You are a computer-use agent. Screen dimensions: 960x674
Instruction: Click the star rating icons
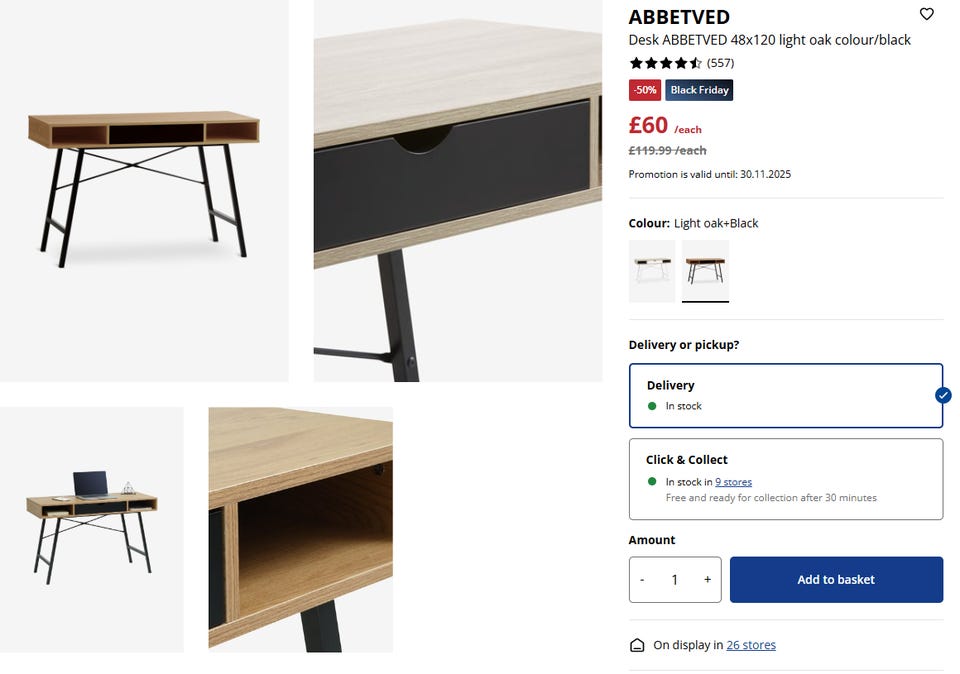(x=666, y=62)
